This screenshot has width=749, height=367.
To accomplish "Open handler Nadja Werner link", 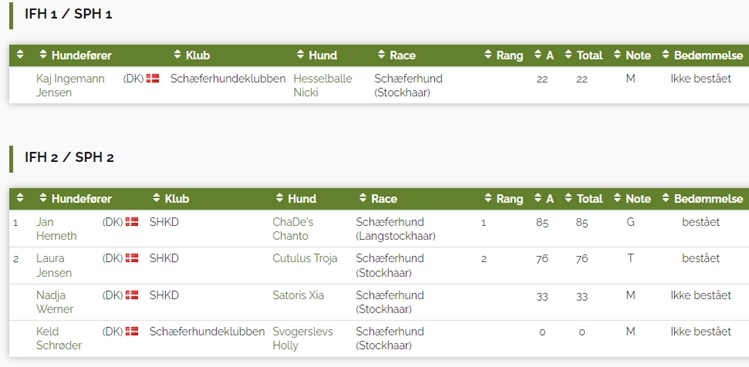I will tap(55, 302).
